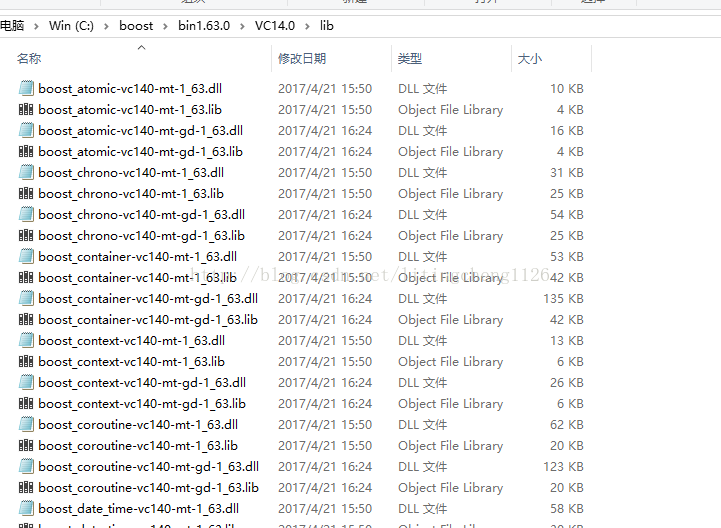Expand breadcrumb chevron before Win (C:)
The image size is (721, 528).
tap(36, 26)
